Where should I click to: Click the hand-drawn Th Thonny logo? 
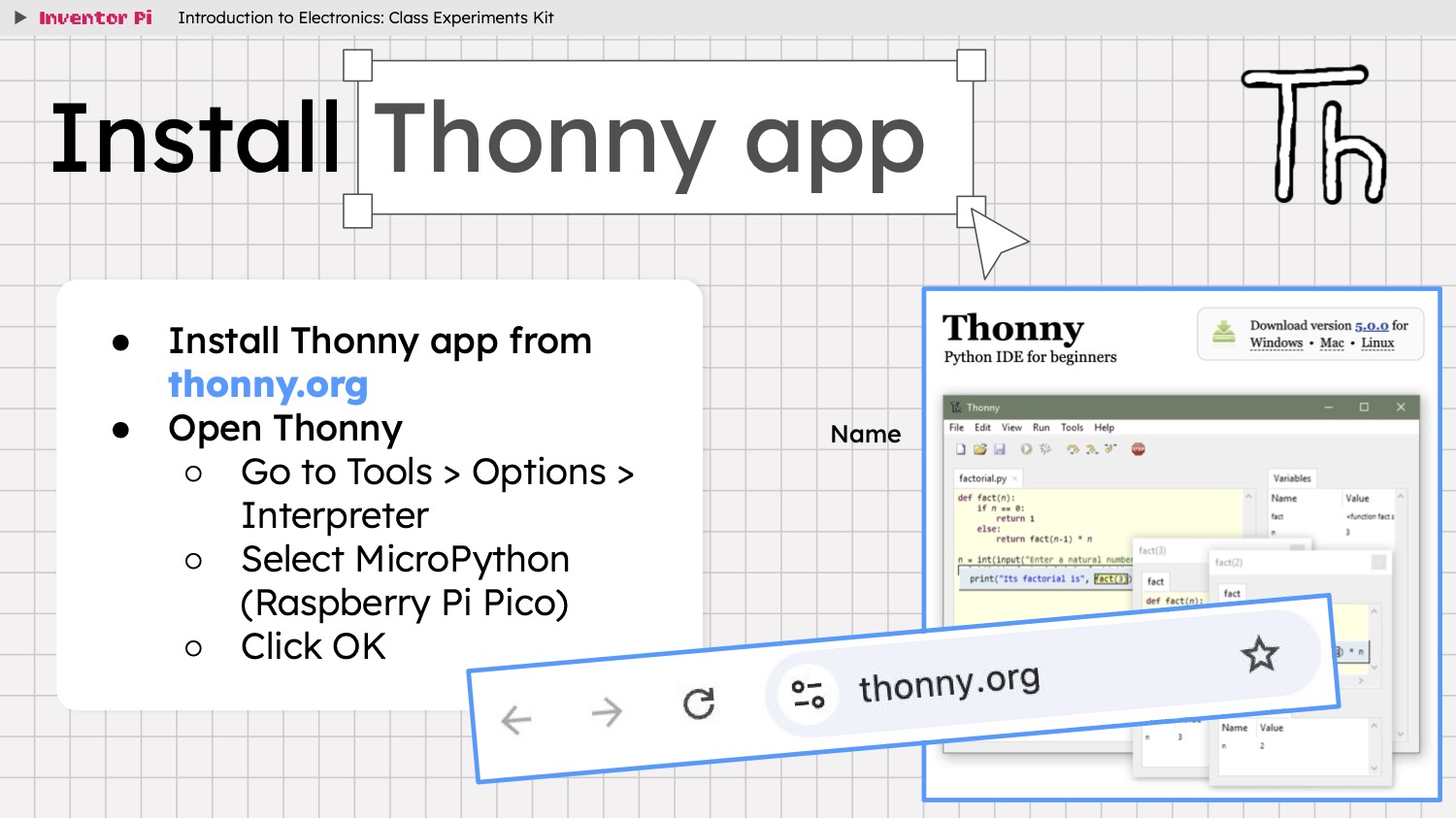pos(1315,134)
